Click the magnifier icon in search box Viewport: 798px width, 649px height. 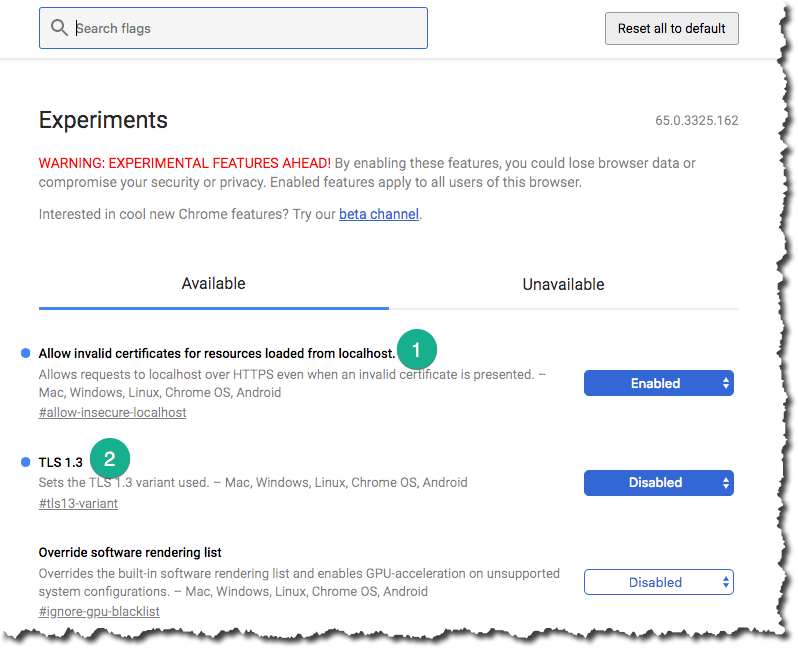click(x=59, y=27)
